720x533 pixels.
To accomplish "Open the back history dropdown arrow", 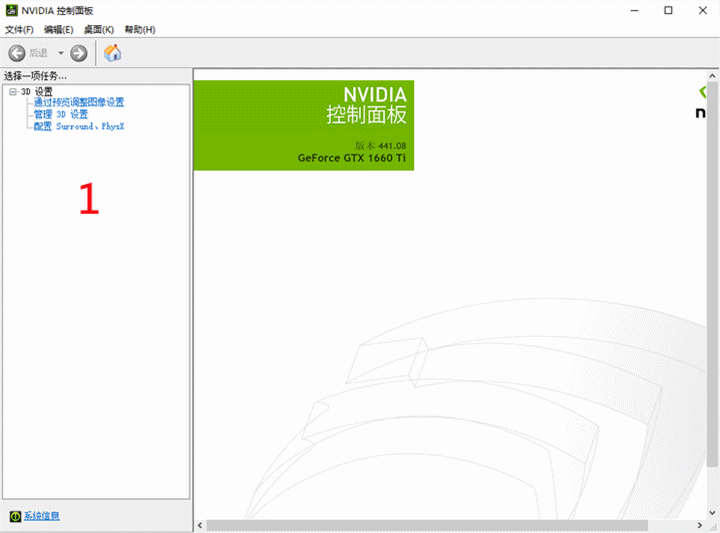I will [x=61, y=53].
